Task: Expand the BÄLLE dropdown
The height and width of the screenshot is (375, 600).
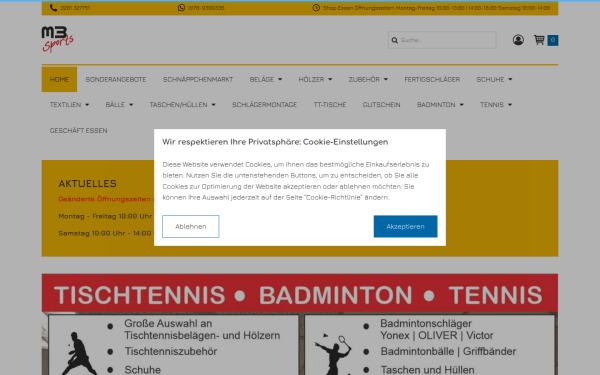Action: click(x=119, y=105)
